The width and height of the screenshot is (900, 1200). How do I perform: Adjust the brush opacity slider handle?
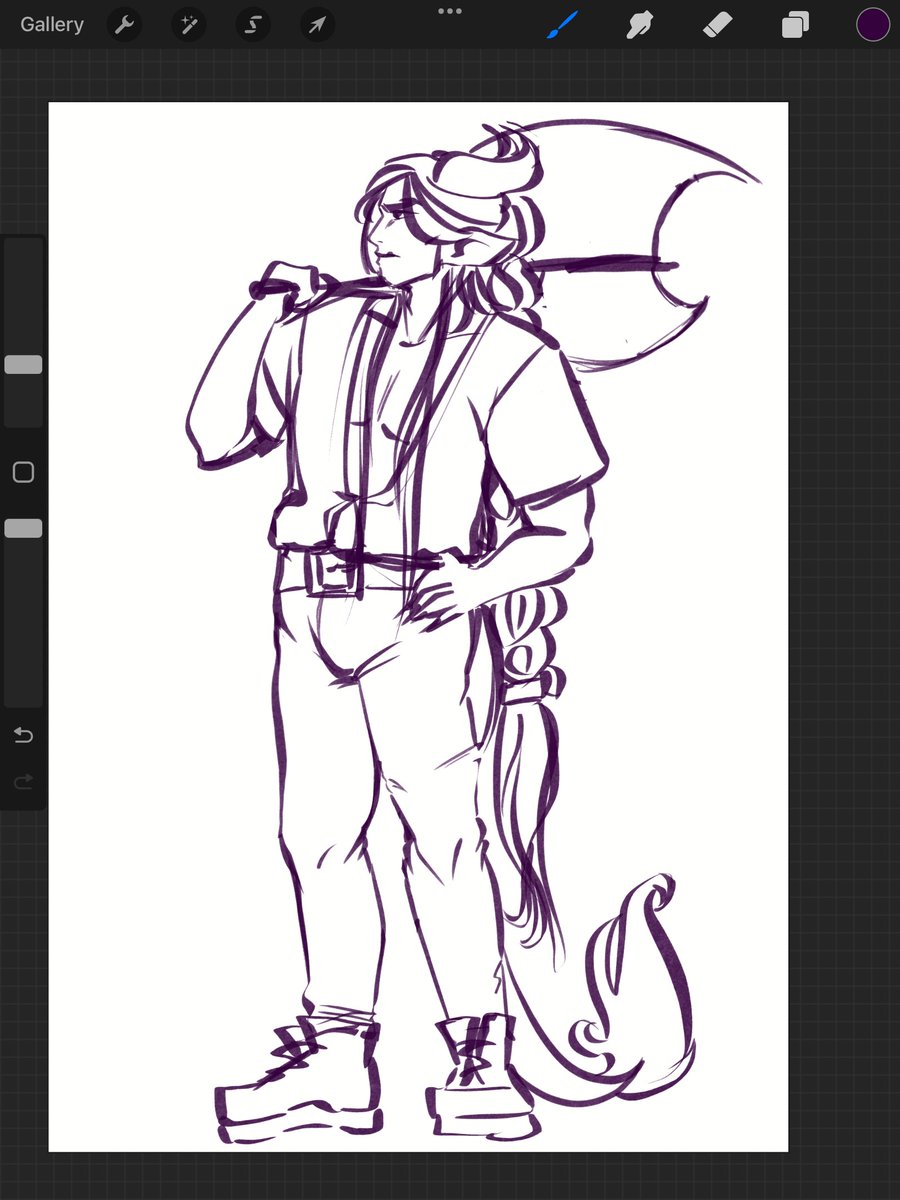pos(23,528)
